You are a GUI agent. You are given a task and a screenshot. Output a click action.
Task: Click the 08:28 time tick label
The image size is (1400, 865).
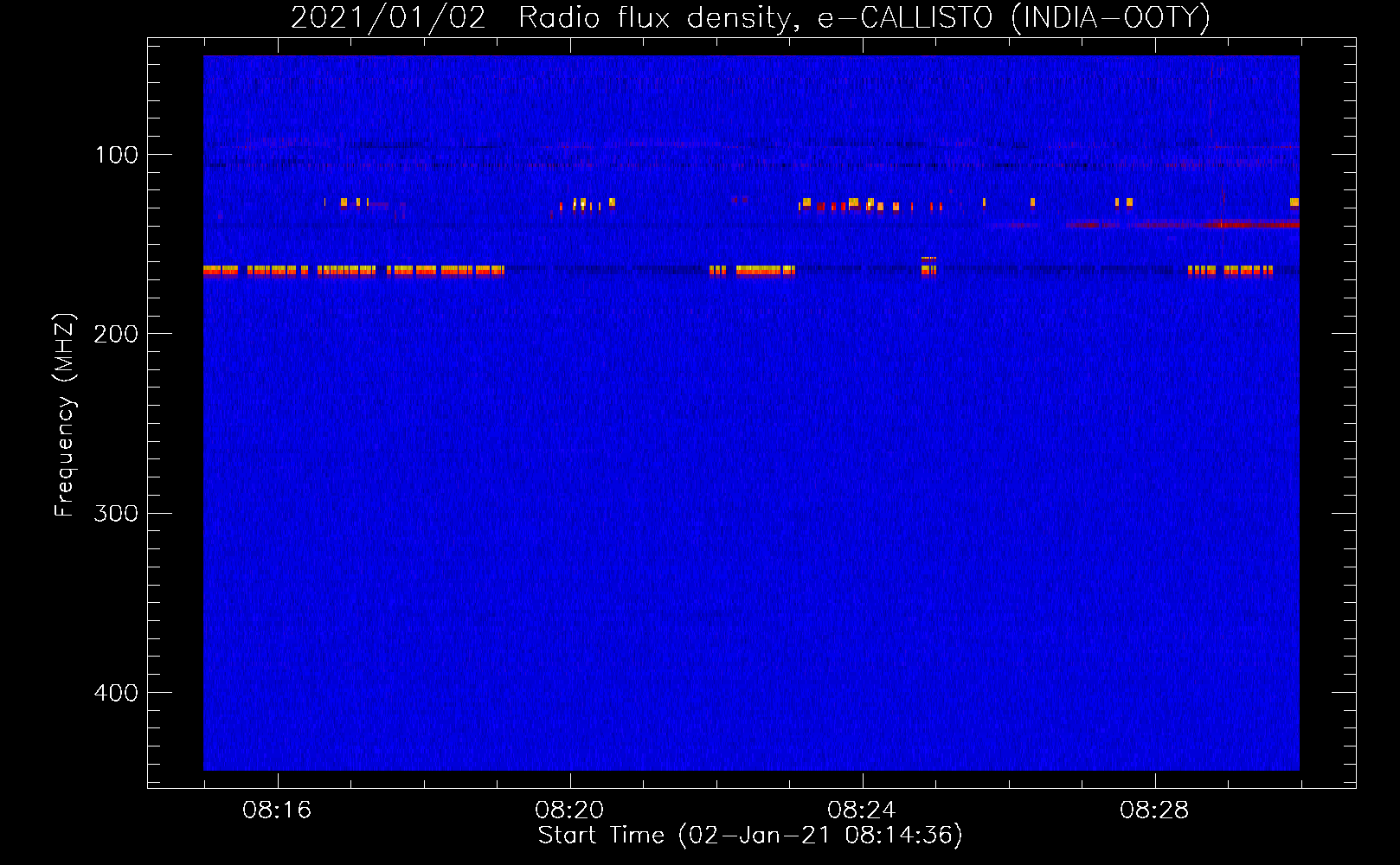[x=1154, y=811]
